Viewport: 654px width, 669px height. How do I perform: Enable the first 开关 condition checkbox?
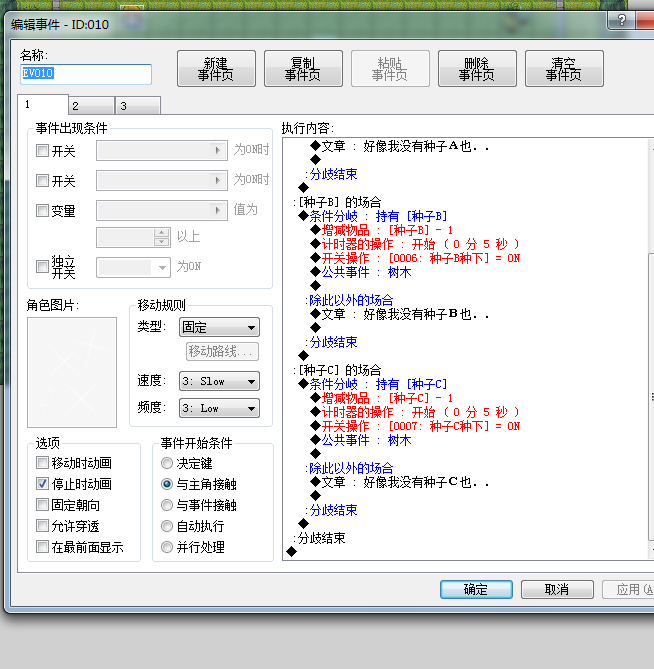click(x=42, y=151)
